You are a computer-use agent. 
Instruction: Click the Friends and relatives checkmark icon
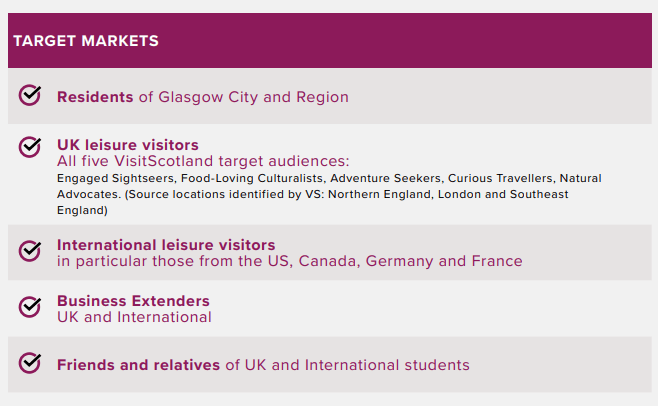[x=30, y=362]
